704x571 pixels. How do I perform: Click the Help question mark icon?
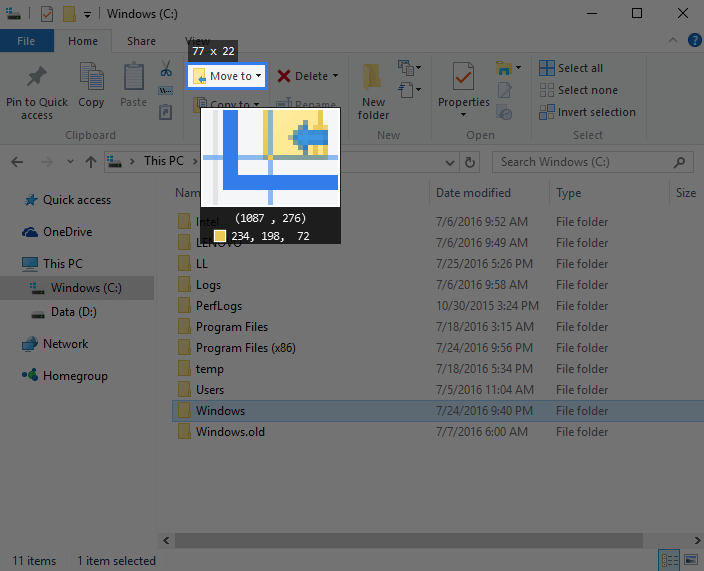coord(694,40)
